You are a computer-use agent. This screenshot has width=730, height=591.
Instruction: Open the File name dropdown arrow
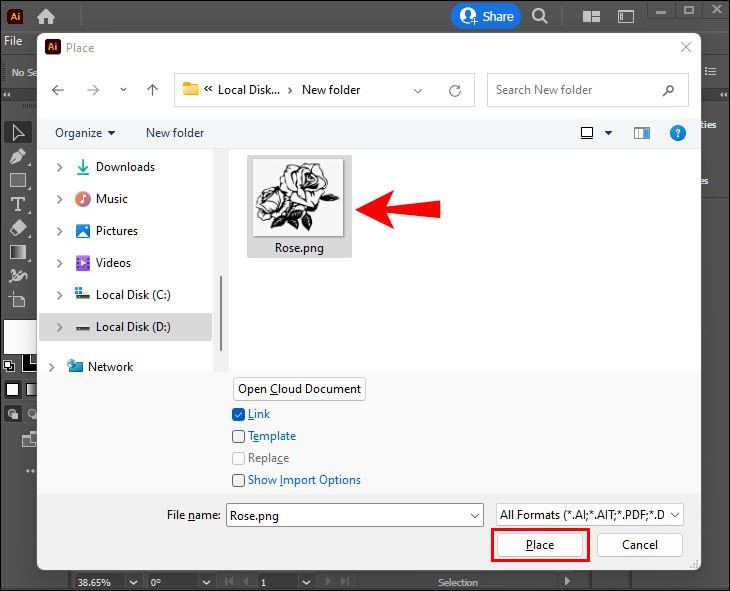(x=474, y=516)
